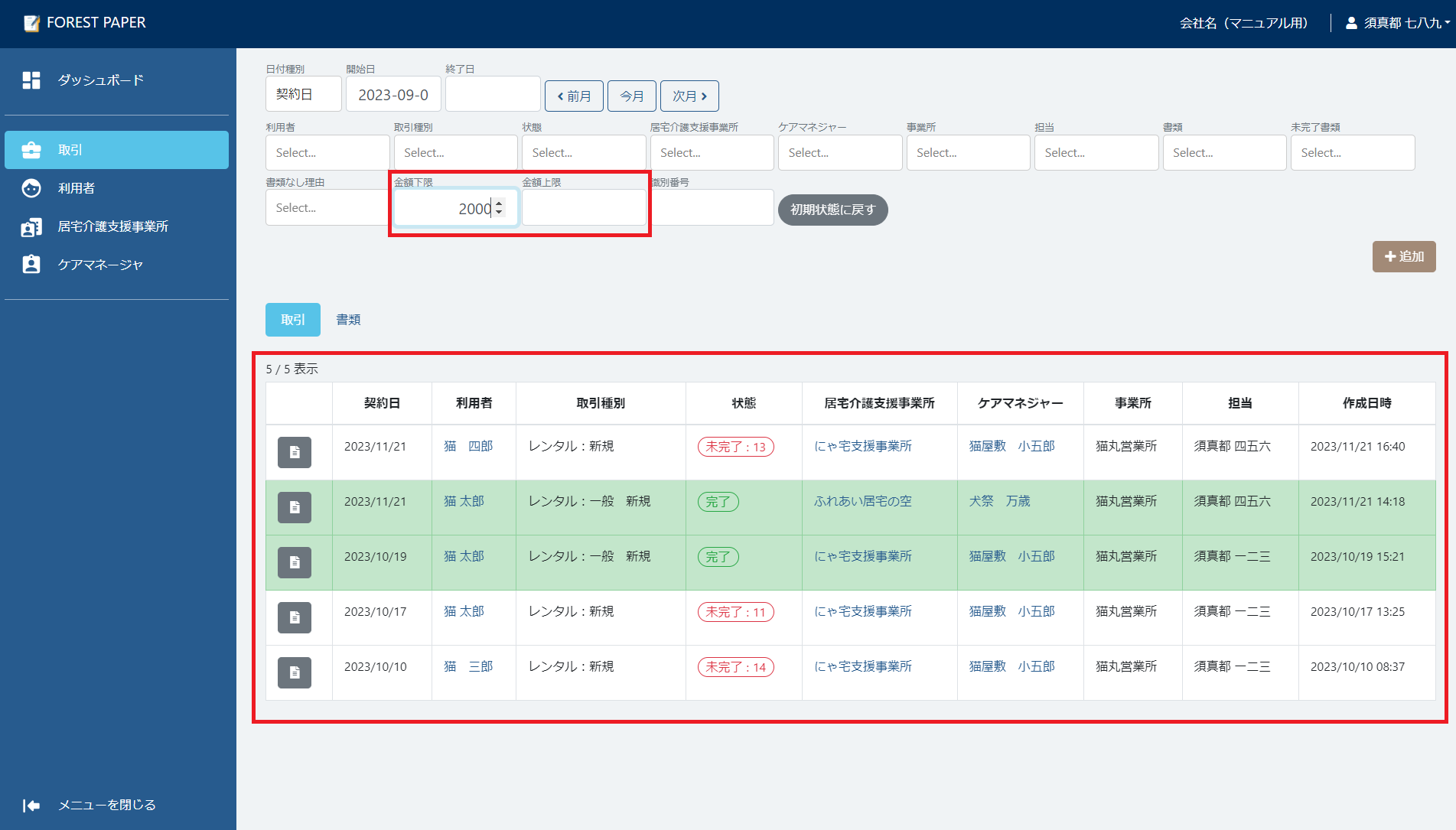Collapse sidebar with メニューを閉じる
1456x830 pixels.
[x=90, y=805]
